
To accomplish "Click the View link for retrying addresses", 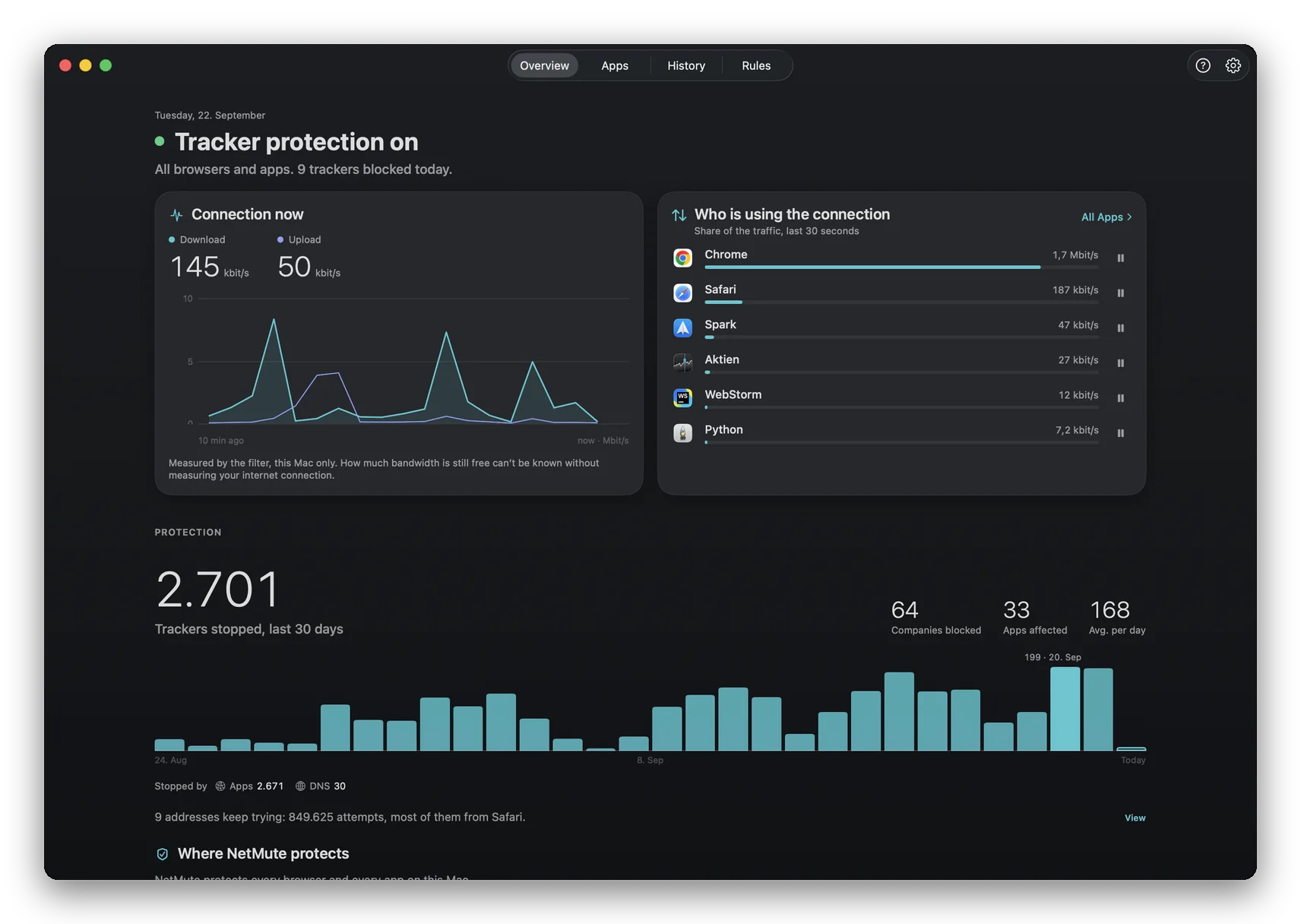I will [x=1135, y=818].
